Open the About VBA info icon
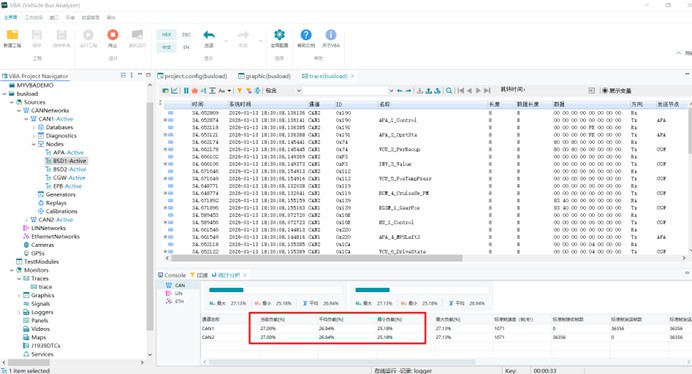The width and height of the screenshot is (692, 374). click(x=331, y=34)
